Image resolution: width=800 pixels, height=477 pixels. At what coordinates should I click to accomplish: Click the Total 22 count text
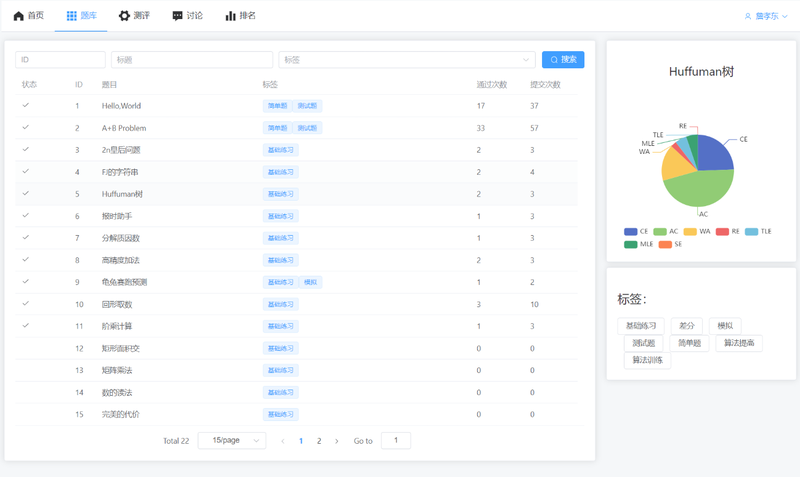(x=176, y=441)
